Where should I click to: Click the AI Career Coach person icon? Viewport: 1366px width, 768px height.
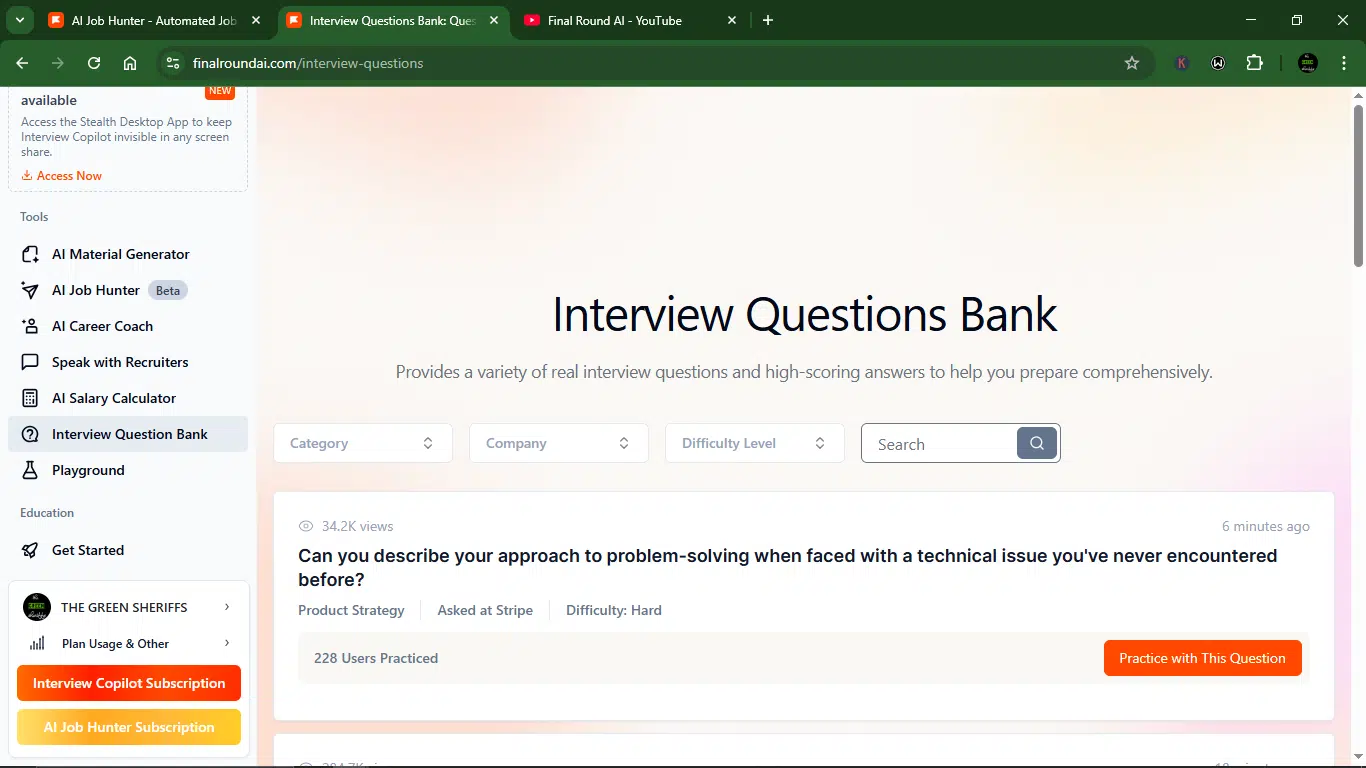point(31,326)
